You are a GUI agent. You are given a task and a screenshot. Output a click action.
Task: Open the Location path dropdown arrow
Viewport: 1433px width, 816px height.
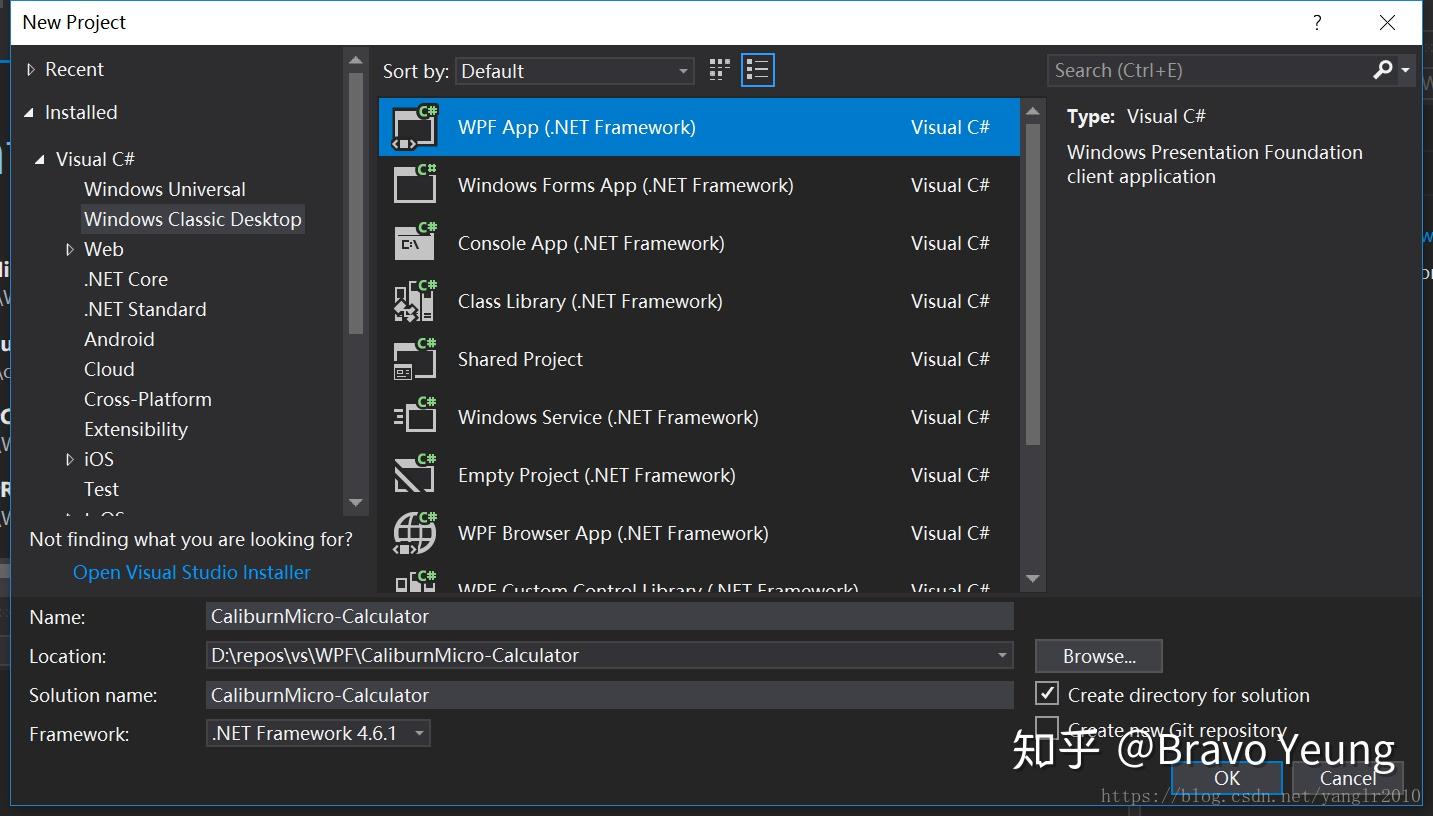(1002, 655)
